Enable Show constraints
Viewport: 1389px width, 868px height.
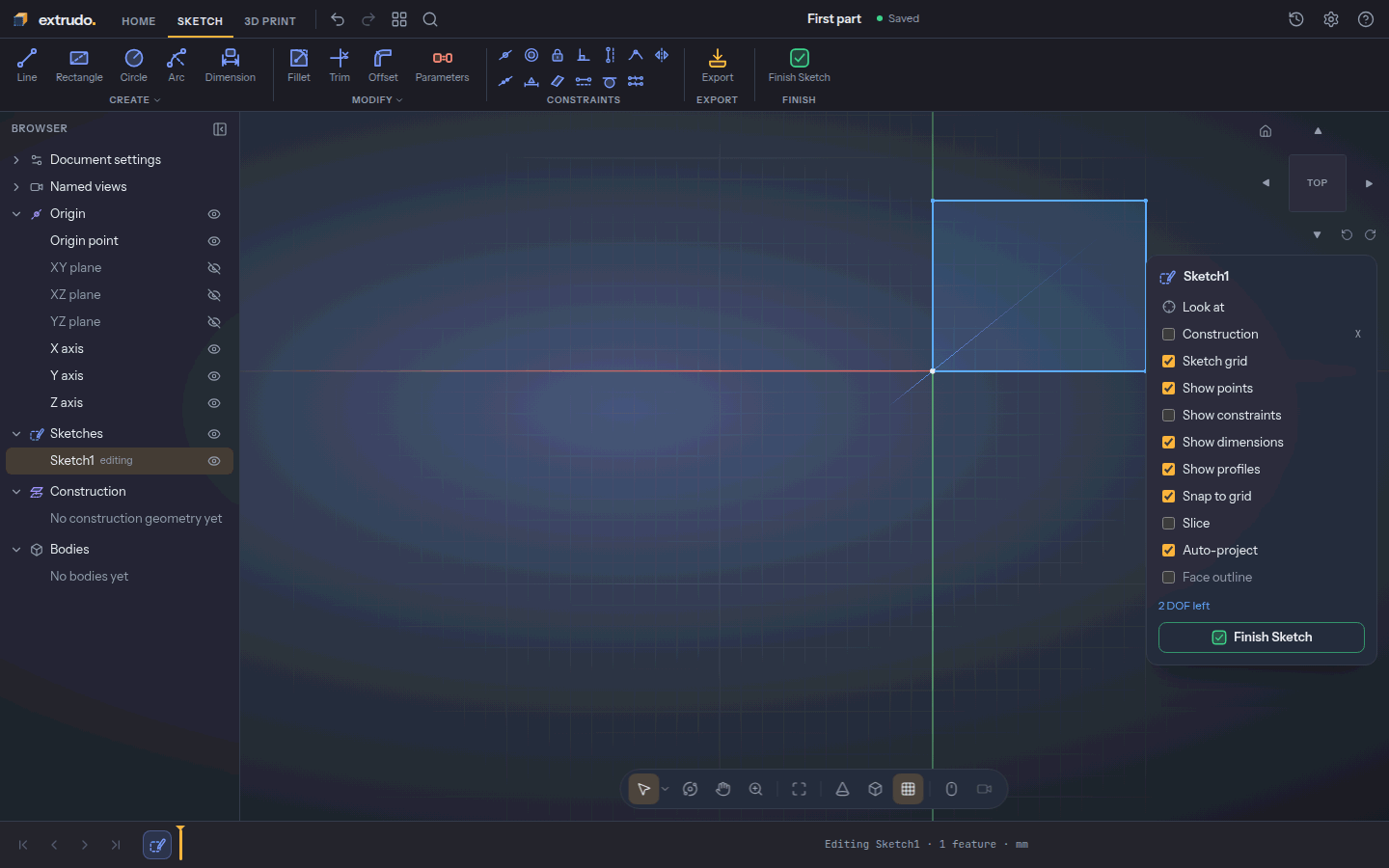1168,416
